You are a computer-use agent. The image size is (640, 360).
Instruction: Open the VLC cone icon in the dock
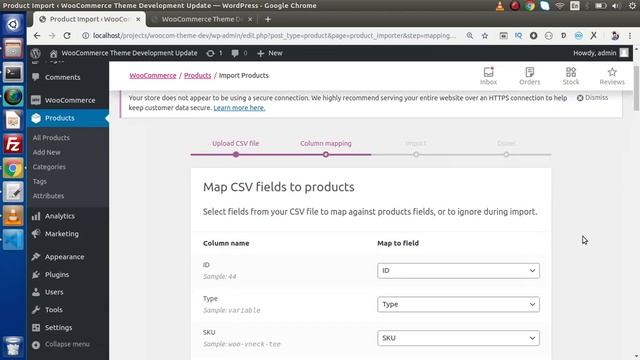[13, 216]
